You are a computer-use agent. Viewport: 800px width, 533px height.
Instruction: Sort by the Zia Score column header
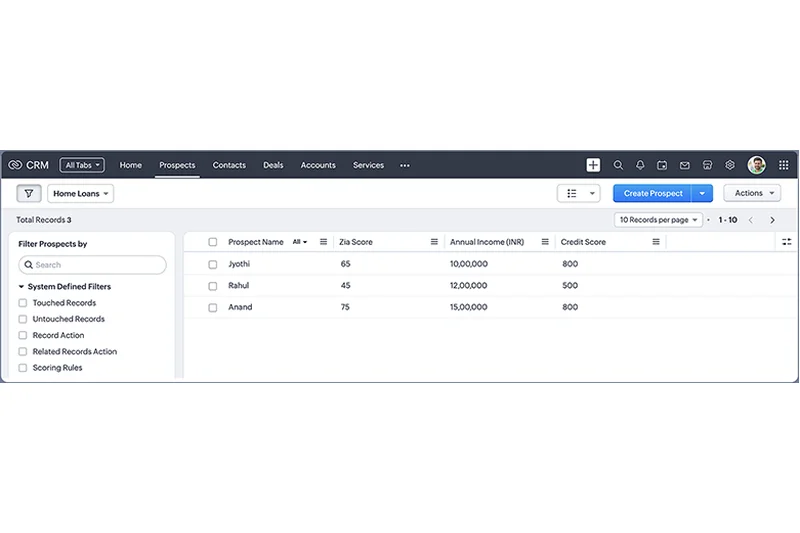[356, 242]
